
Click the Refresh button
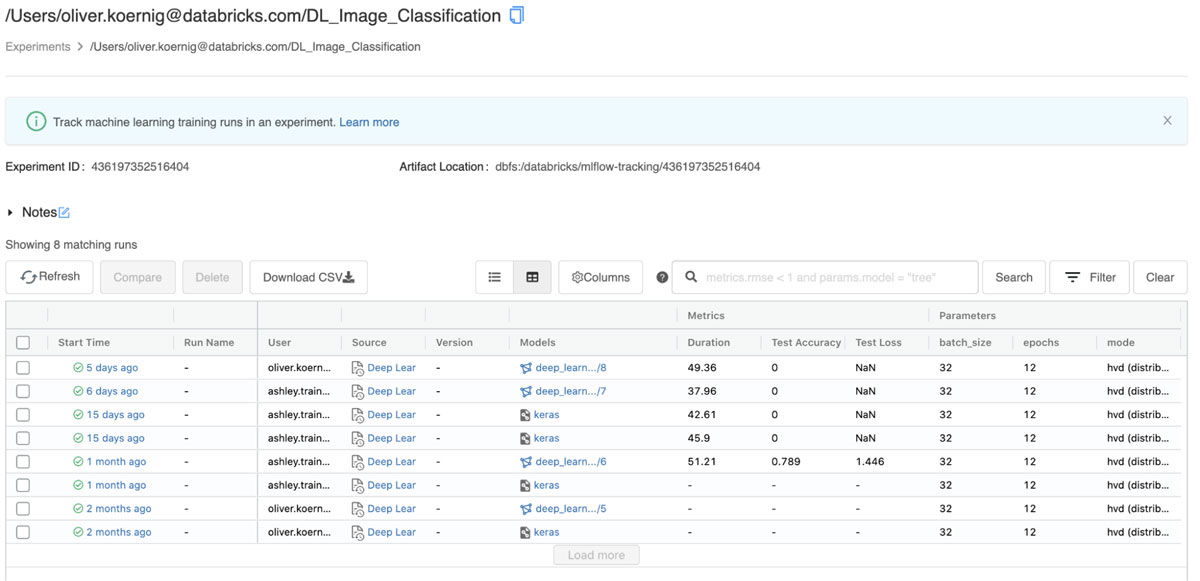[x=50, y=277]
